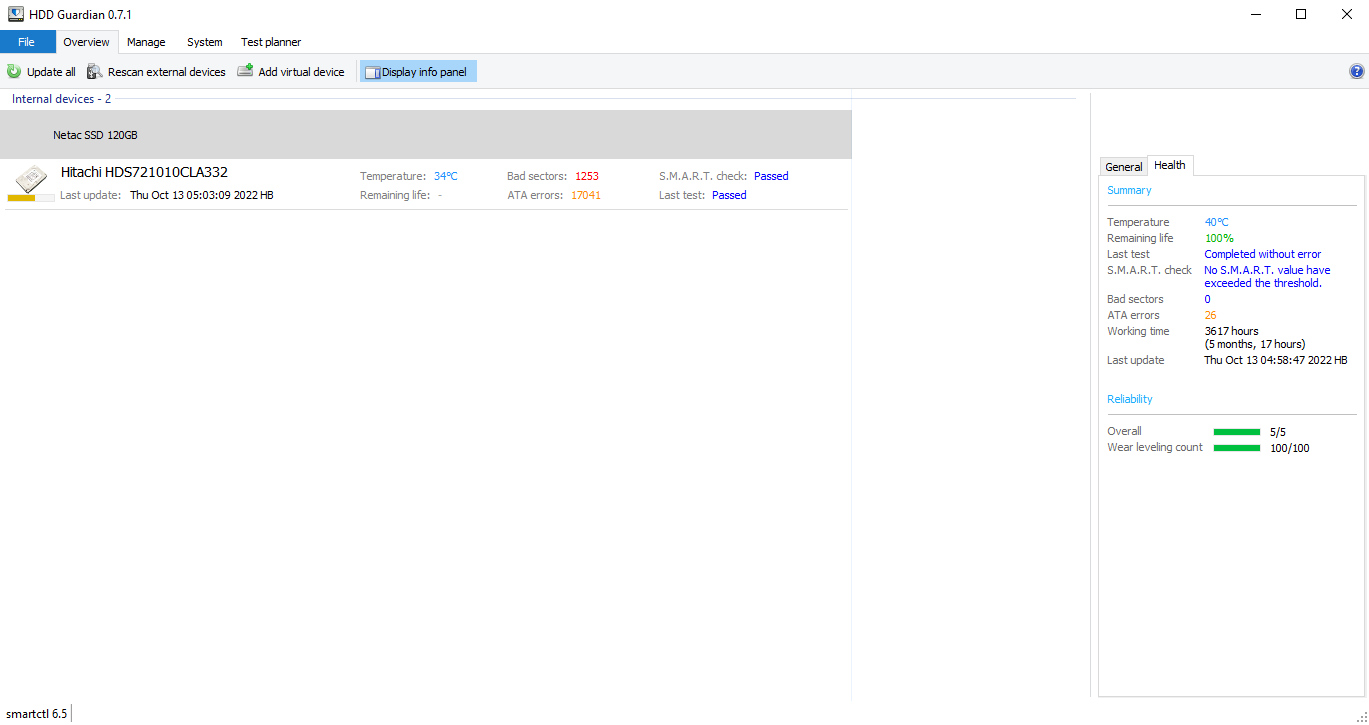Screen dimensions: 1369x725
Task: Click Rescan external devices text
Action: 167,72
